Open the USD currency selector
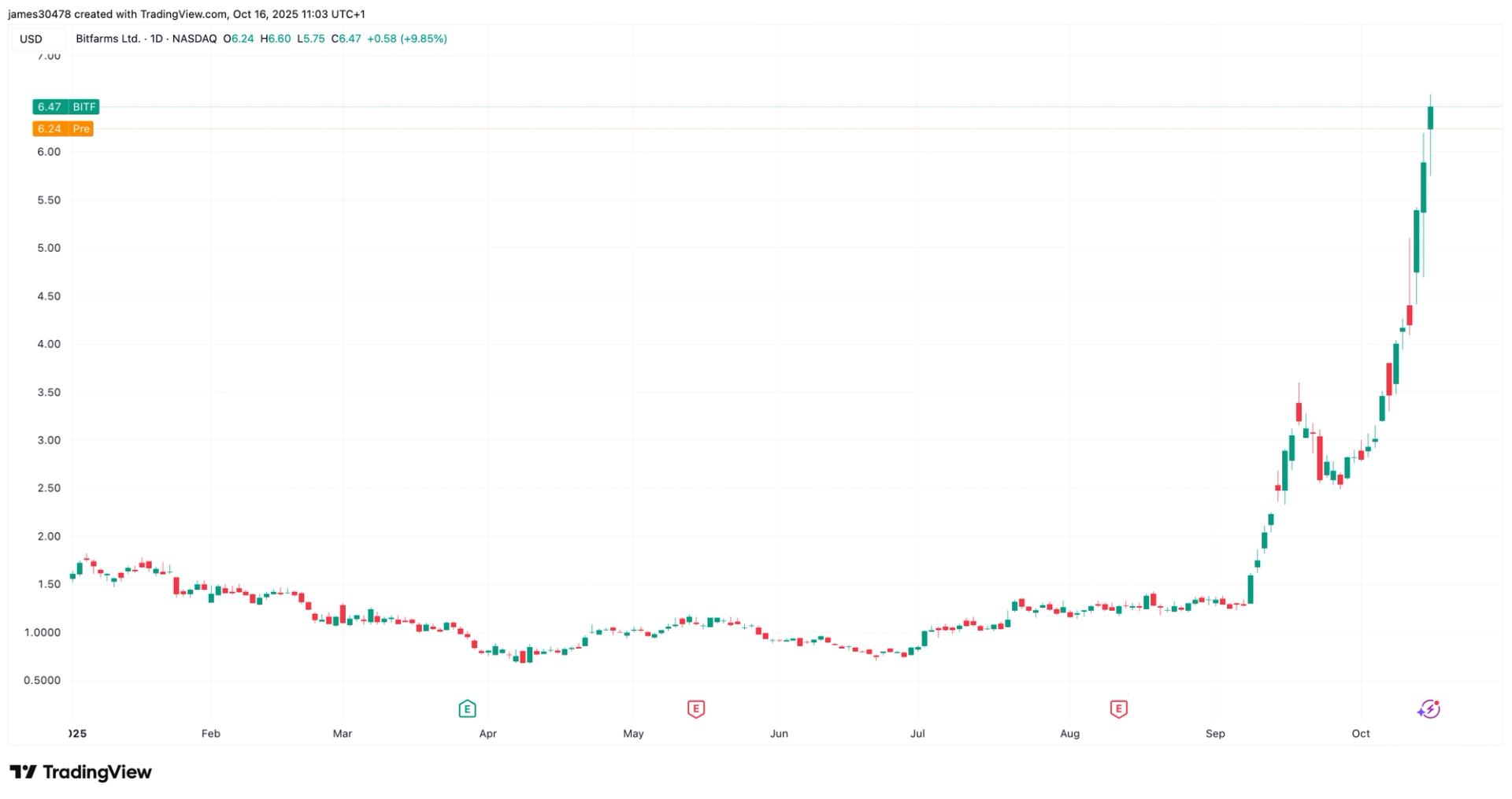1512x799 pixels. 31,39
